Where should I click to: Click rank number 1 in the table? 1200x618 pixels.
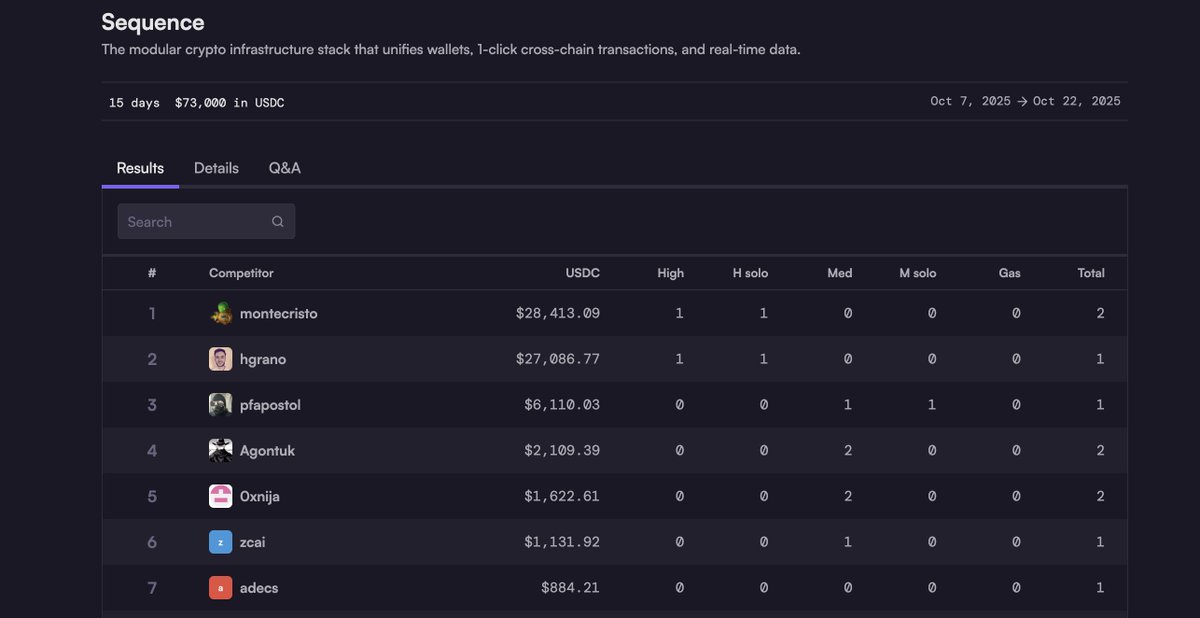click(152, 314)
